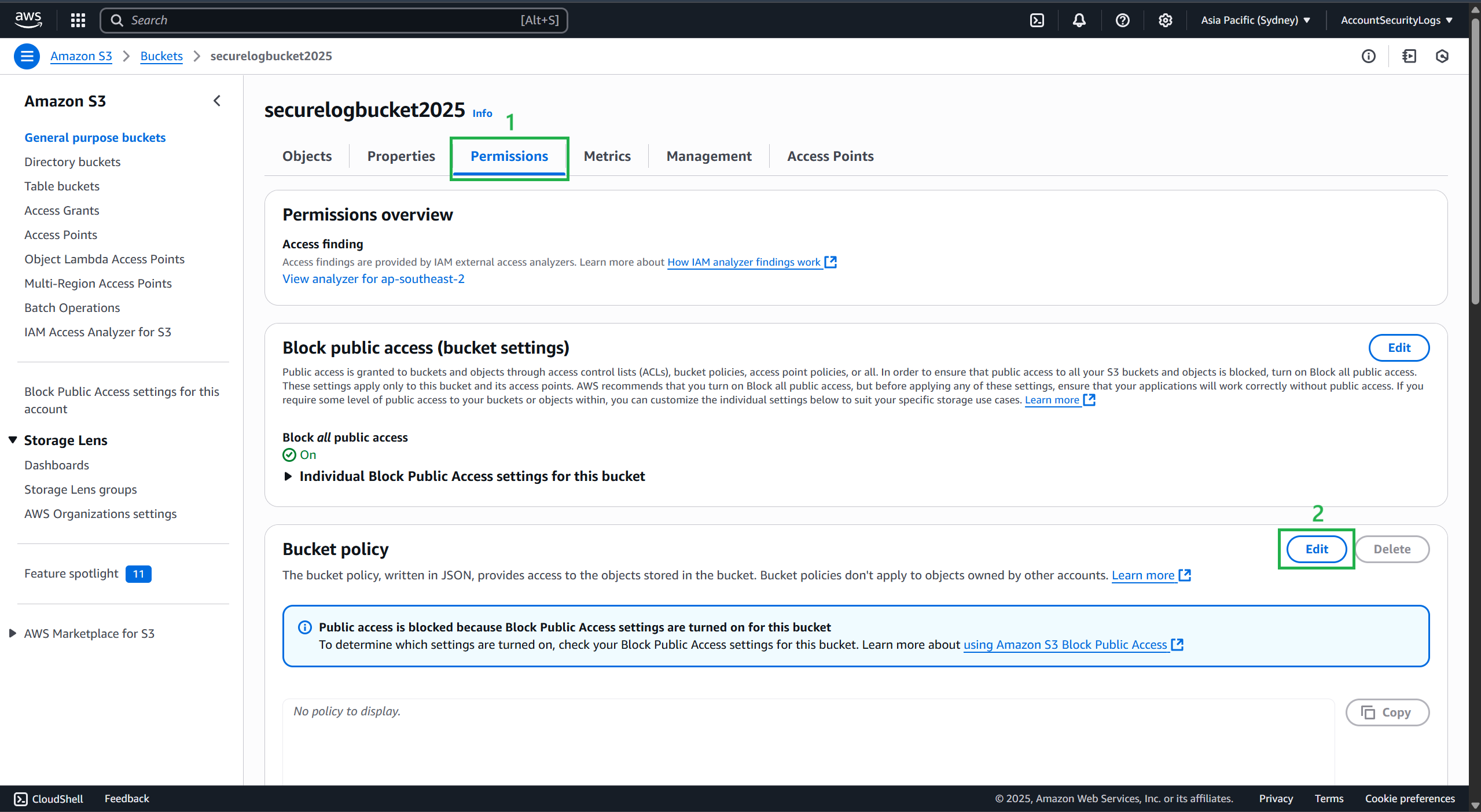Collapse the Amazon S3 sidebar panel
This screenshot has width=1481, height=812.
[217, 101]
